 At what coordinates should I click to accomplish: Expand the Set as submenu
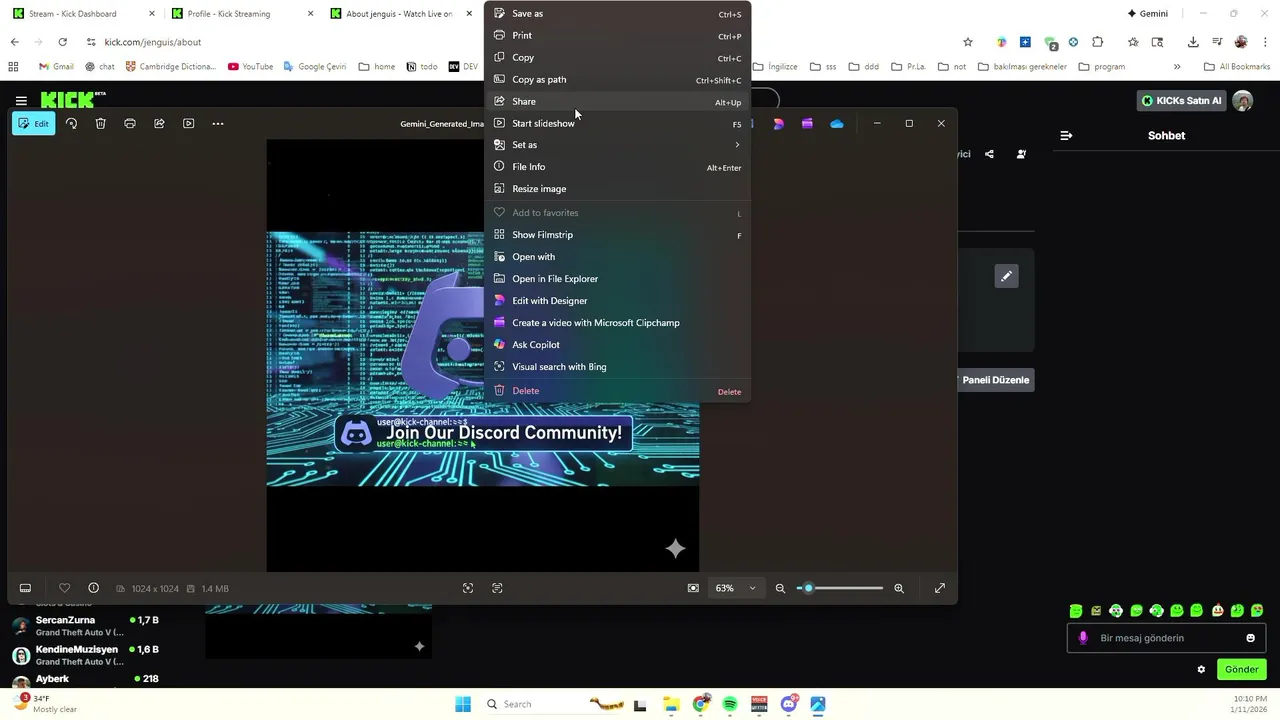617,145
